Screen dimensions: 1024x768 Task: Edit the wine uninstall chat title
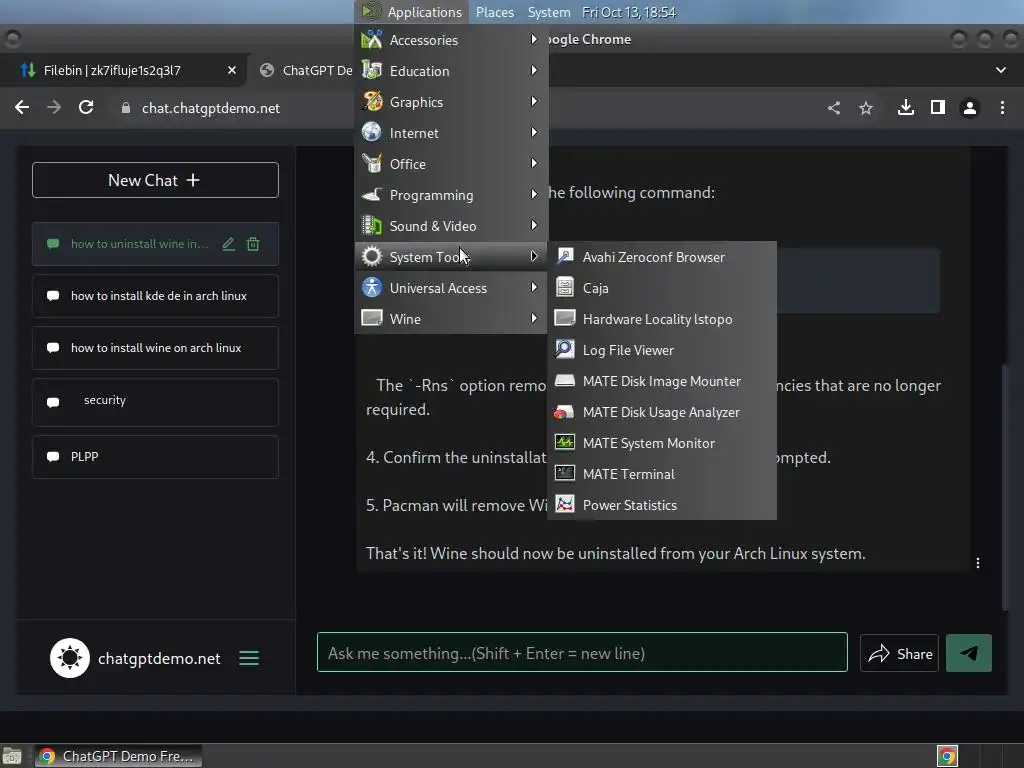click(x=228, y=244)
